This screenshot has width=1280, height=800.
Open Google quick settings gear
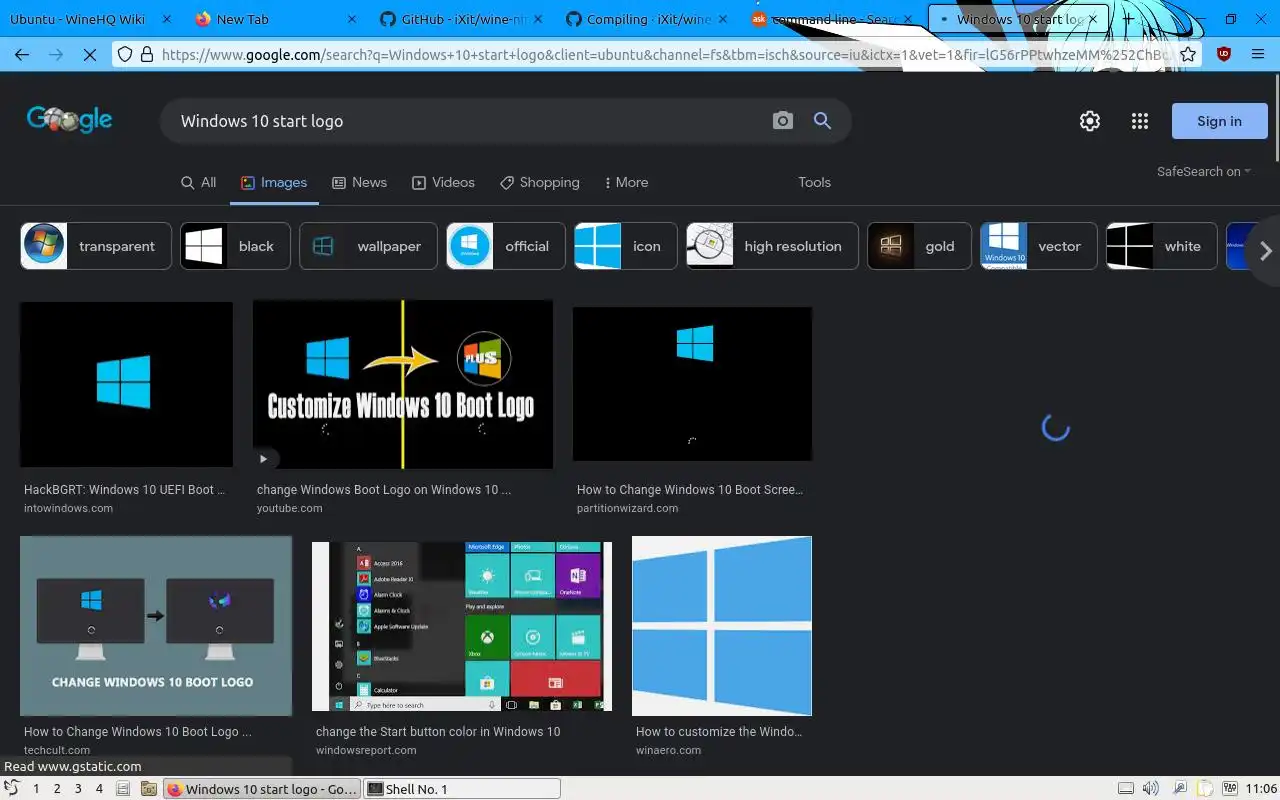click(1090, 121)
